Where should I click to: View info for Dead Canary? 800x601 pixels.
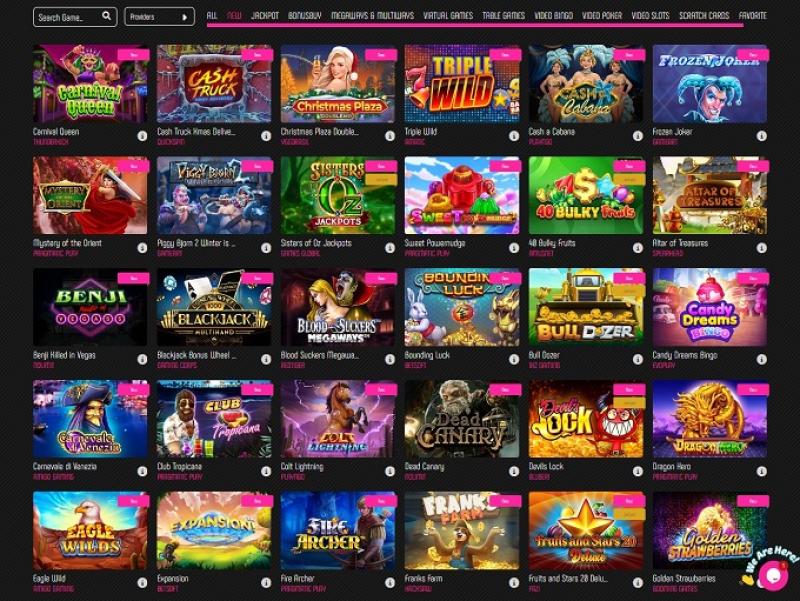[x=514, y=471]
